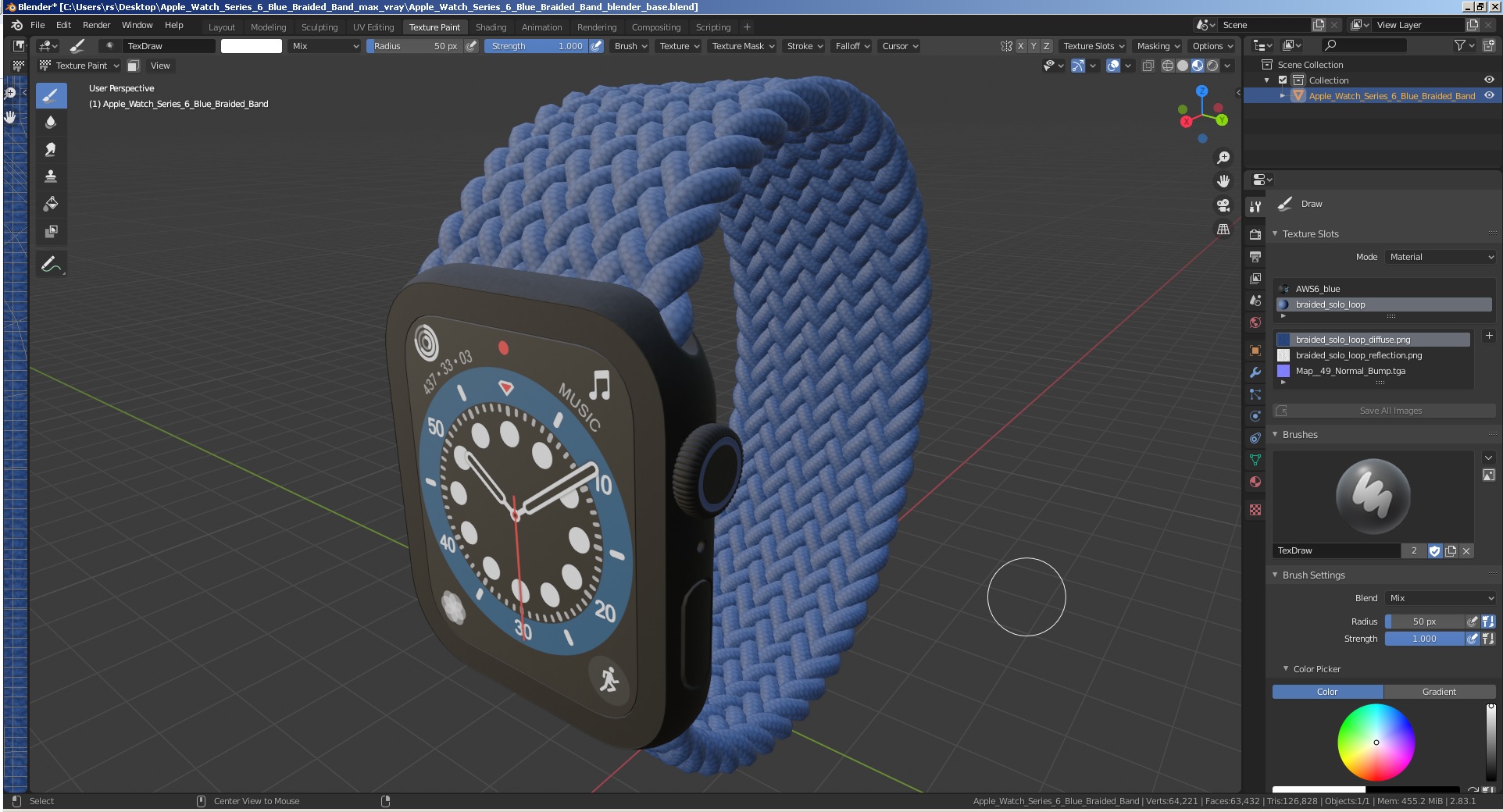Screen dimensions: 1503x812
Task: Open the World properties tab
Action: coord(1255,322)
